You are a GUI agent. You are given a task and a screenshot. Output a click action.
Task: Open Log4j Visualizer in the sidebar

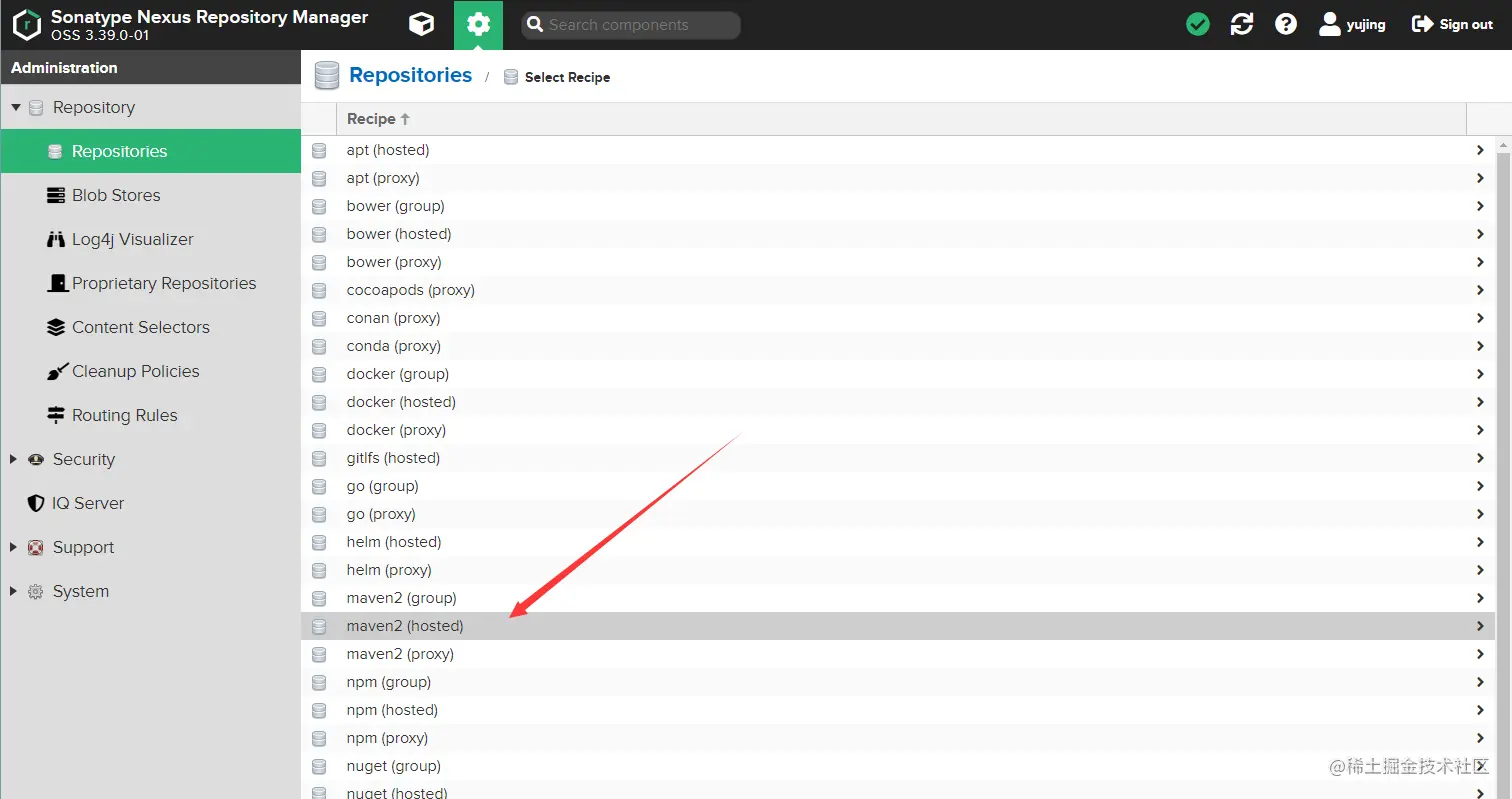pyautogui.click(x=150, y=239)
